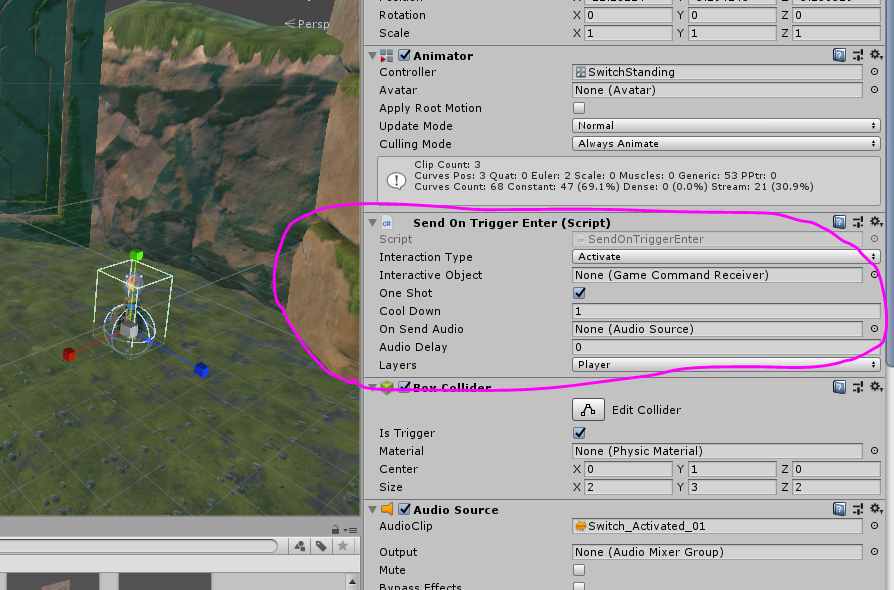Disable the Animator component checkbox

(404, 55)
